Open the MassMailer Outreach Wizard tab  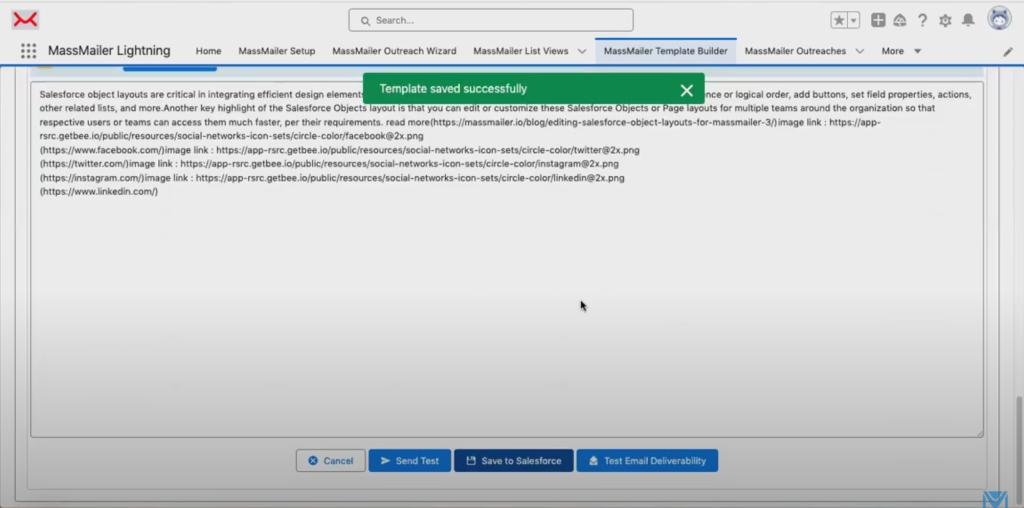[x=394, y=51]
